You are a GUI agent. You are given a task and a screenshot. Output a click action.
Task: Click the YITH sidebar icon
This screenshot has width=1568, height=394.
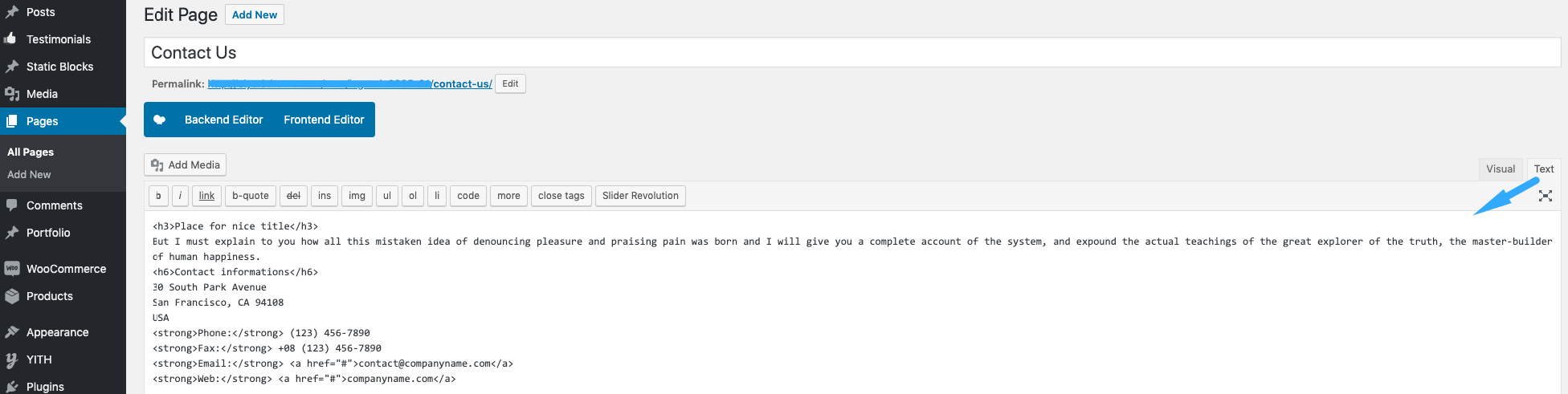tap(11, 359)
